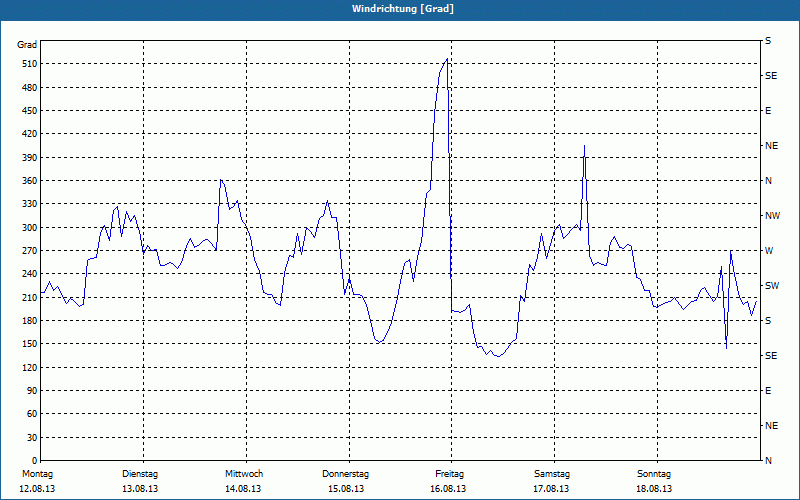Click the 360 degree axis label
The height and width of the screenshot is (500, 800).
(x=30, y=181)
